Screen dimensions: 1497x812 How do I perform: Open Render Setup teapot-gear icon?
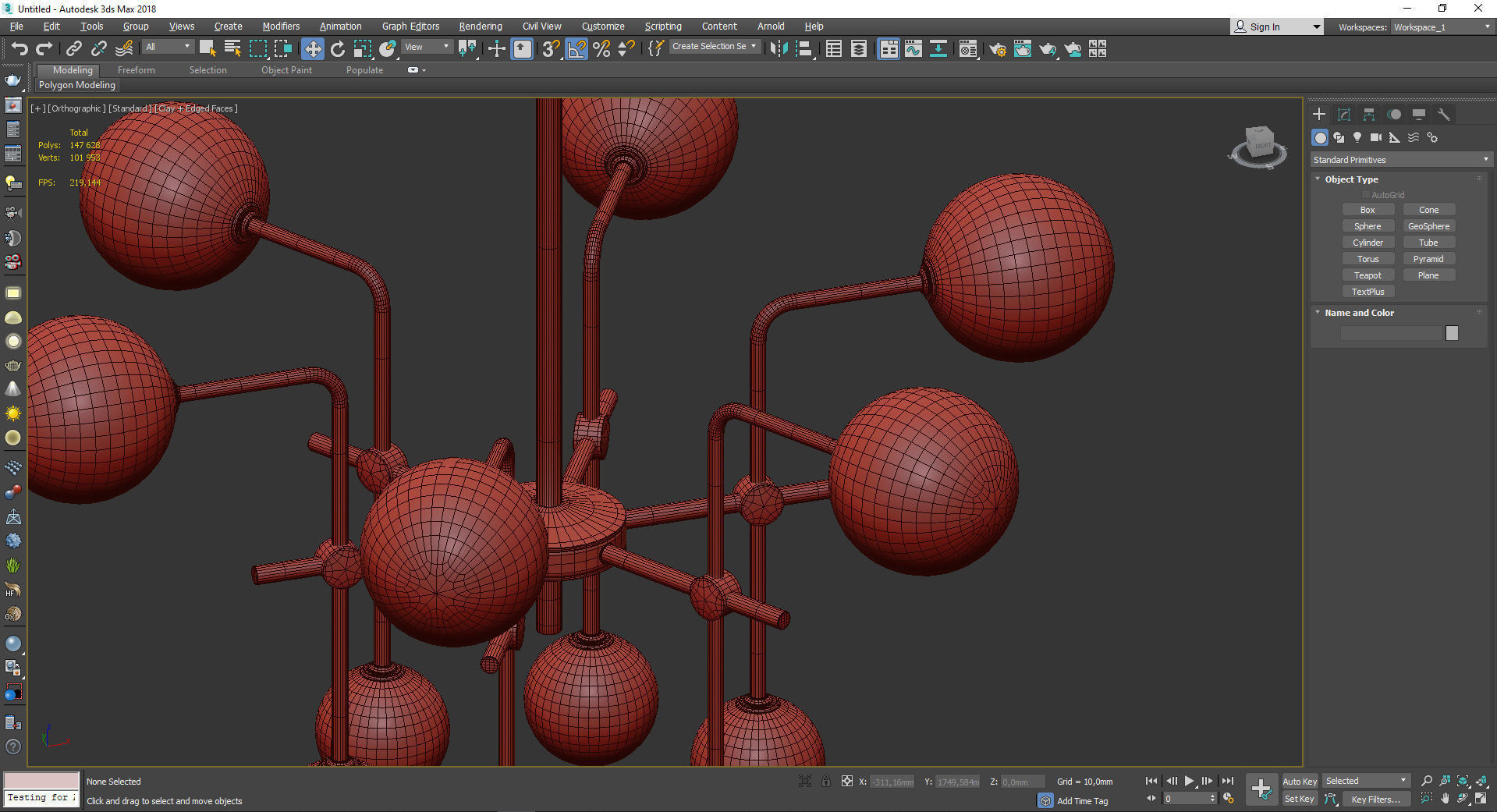click(997, 49)
